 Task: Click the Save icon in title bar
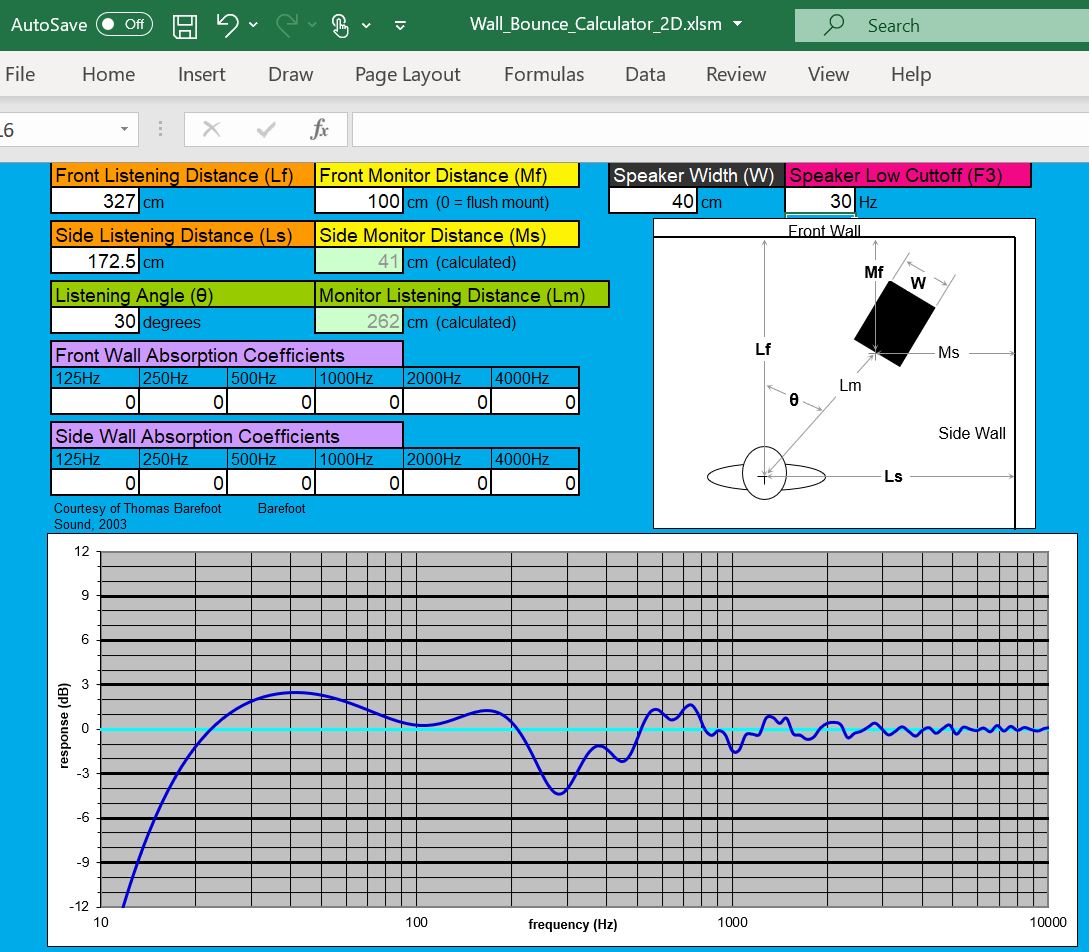click(184, 25)
